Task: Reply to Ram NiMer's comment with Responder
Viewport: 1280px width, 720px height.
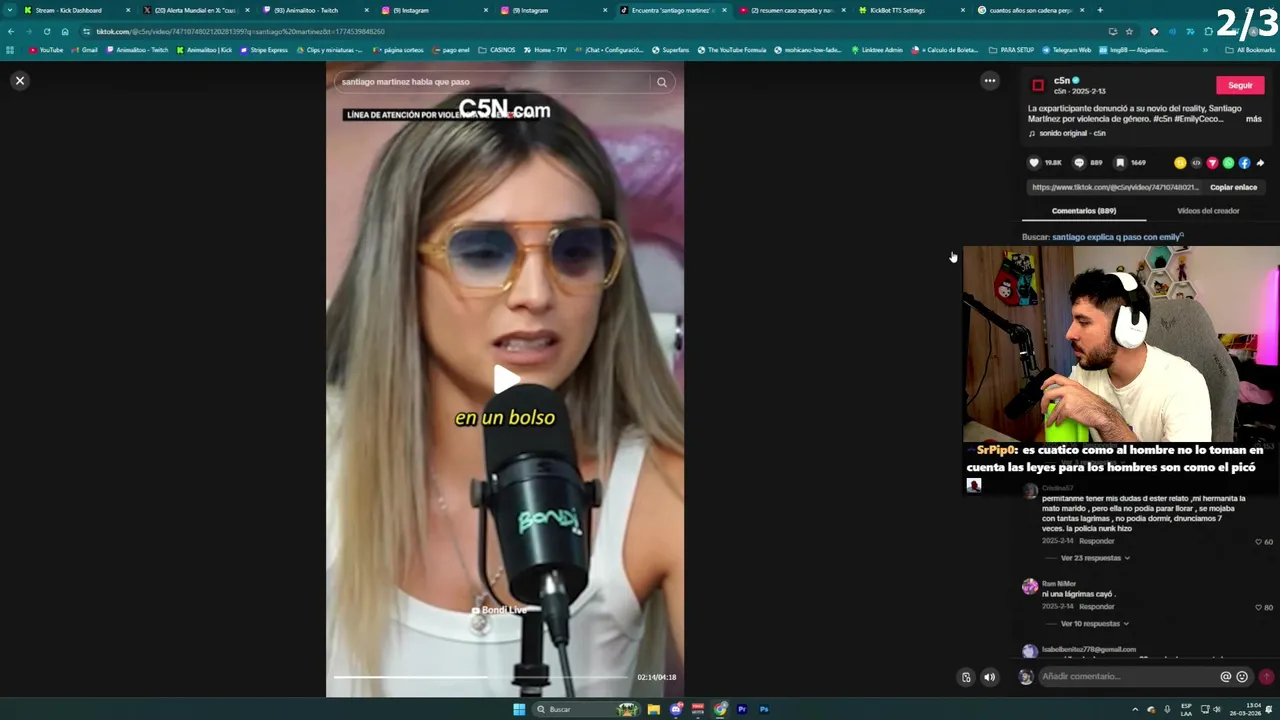Action: (1096, 607)
